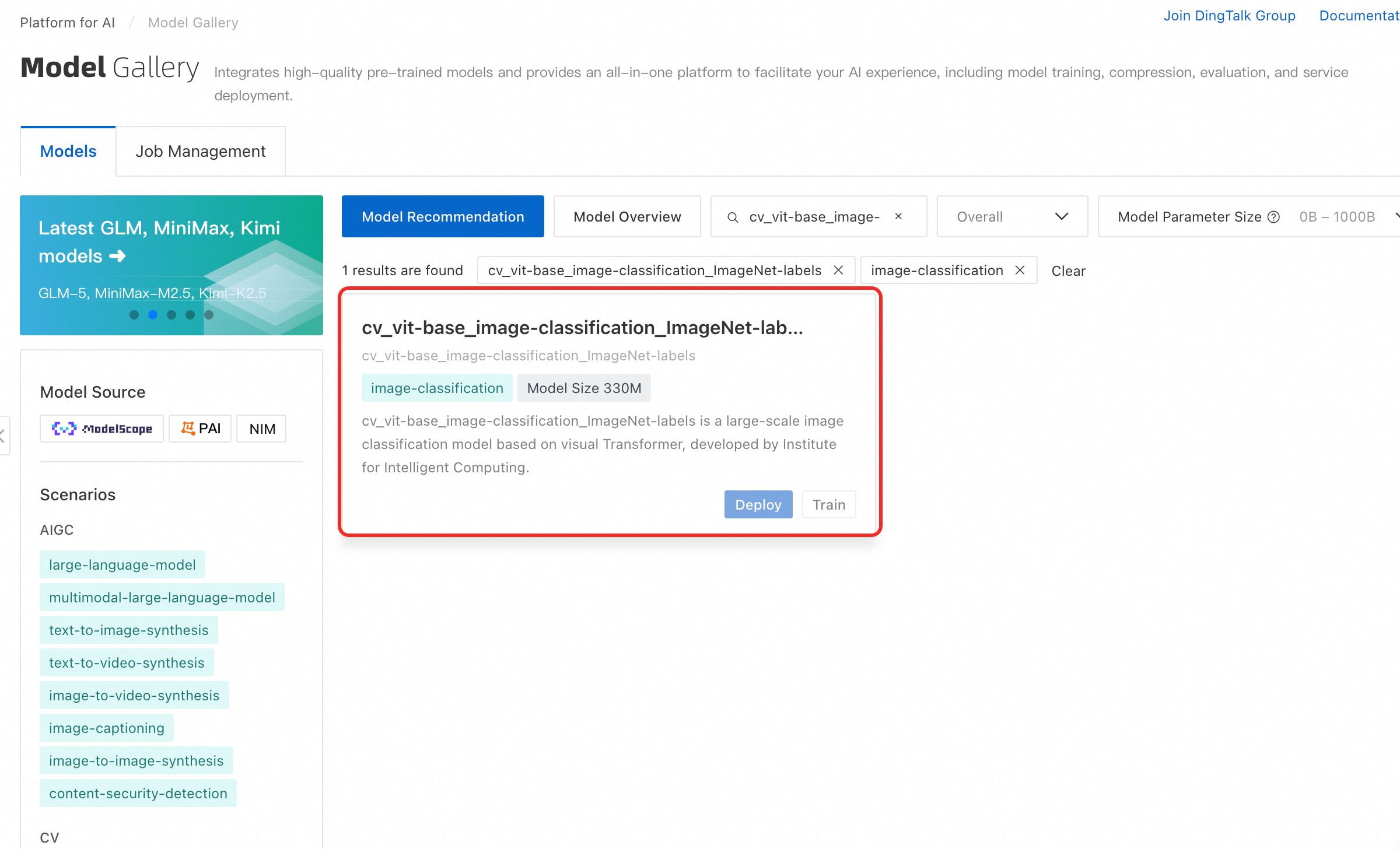Filter by text-to-image-synthesis scenario
Screen dimensions: 1400x849
[x=129, y=630]
